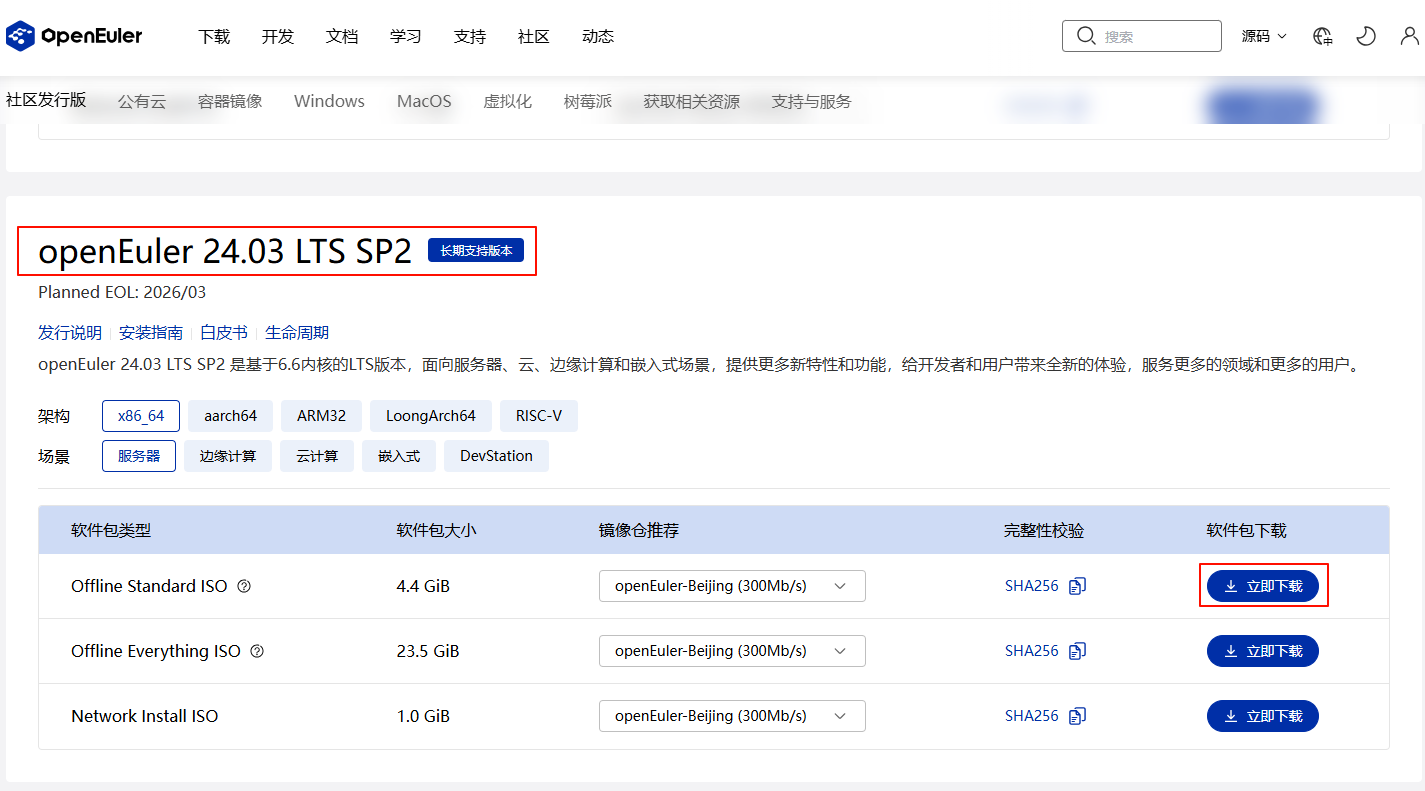
Task: Click help icon beside Offline Everything ISO
Action: coord(257,651)
